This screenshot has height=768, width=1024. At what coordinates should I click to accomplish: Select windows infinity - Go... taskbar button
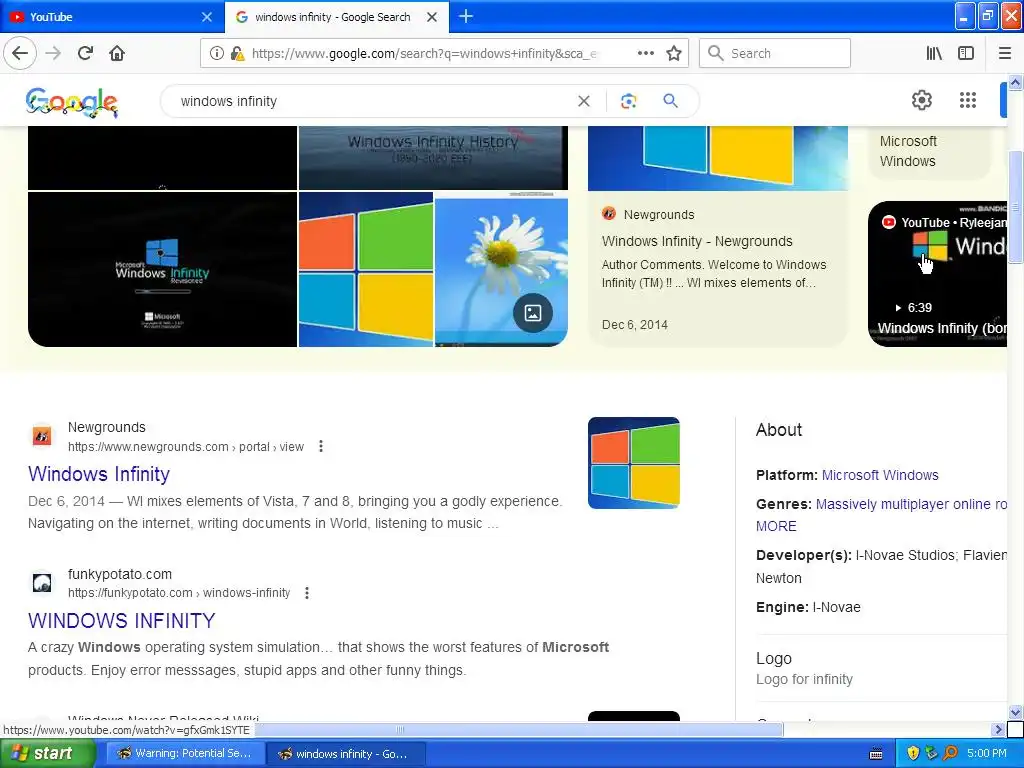coord(346,754)
